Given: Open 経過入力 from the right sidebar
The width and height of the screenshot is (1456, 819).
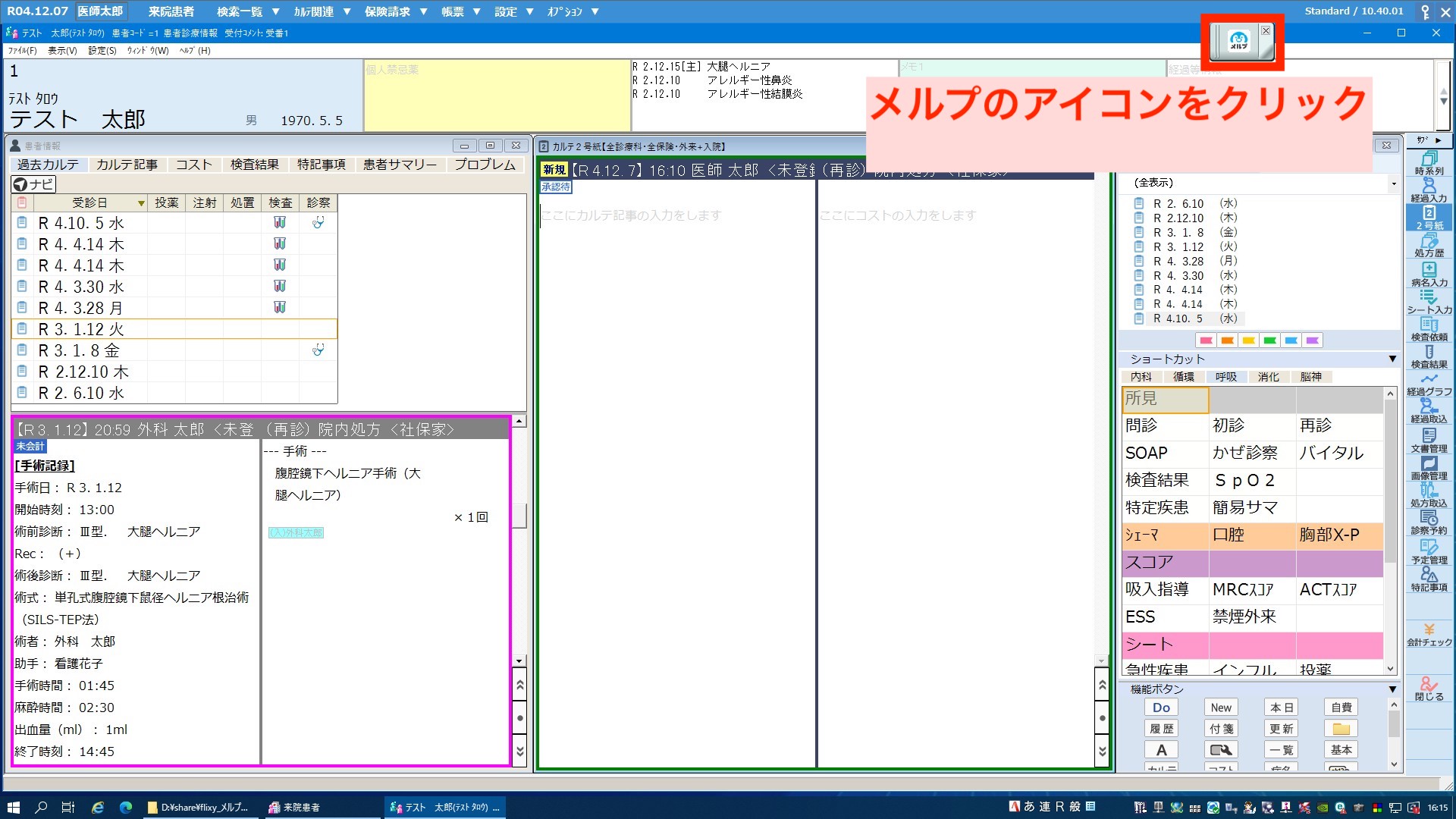Looking at the screenshot, I should pos(1429,190).
